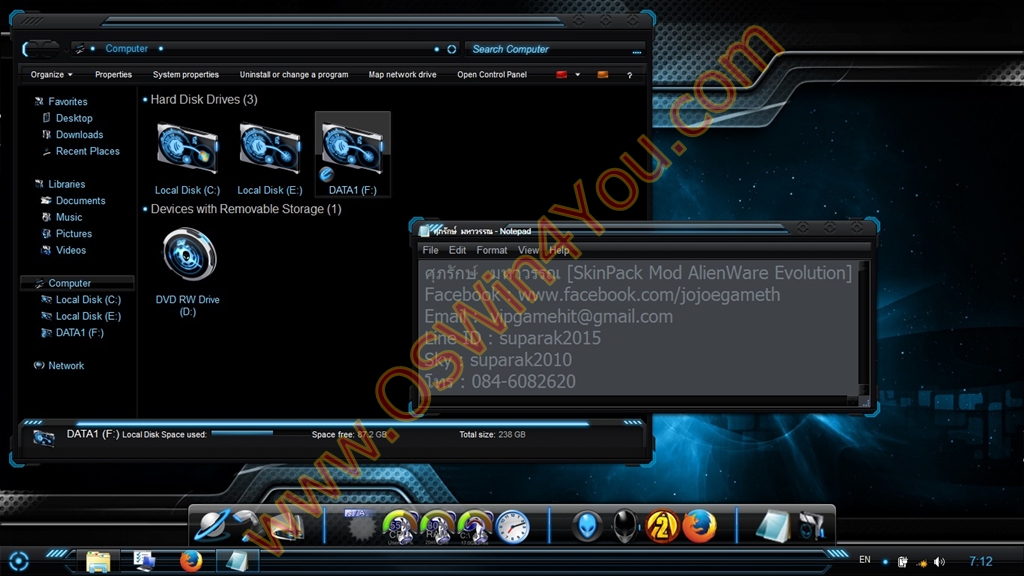Click Map network drive
The height and width of the screenshot is (576, 1024).
point(402,74)
